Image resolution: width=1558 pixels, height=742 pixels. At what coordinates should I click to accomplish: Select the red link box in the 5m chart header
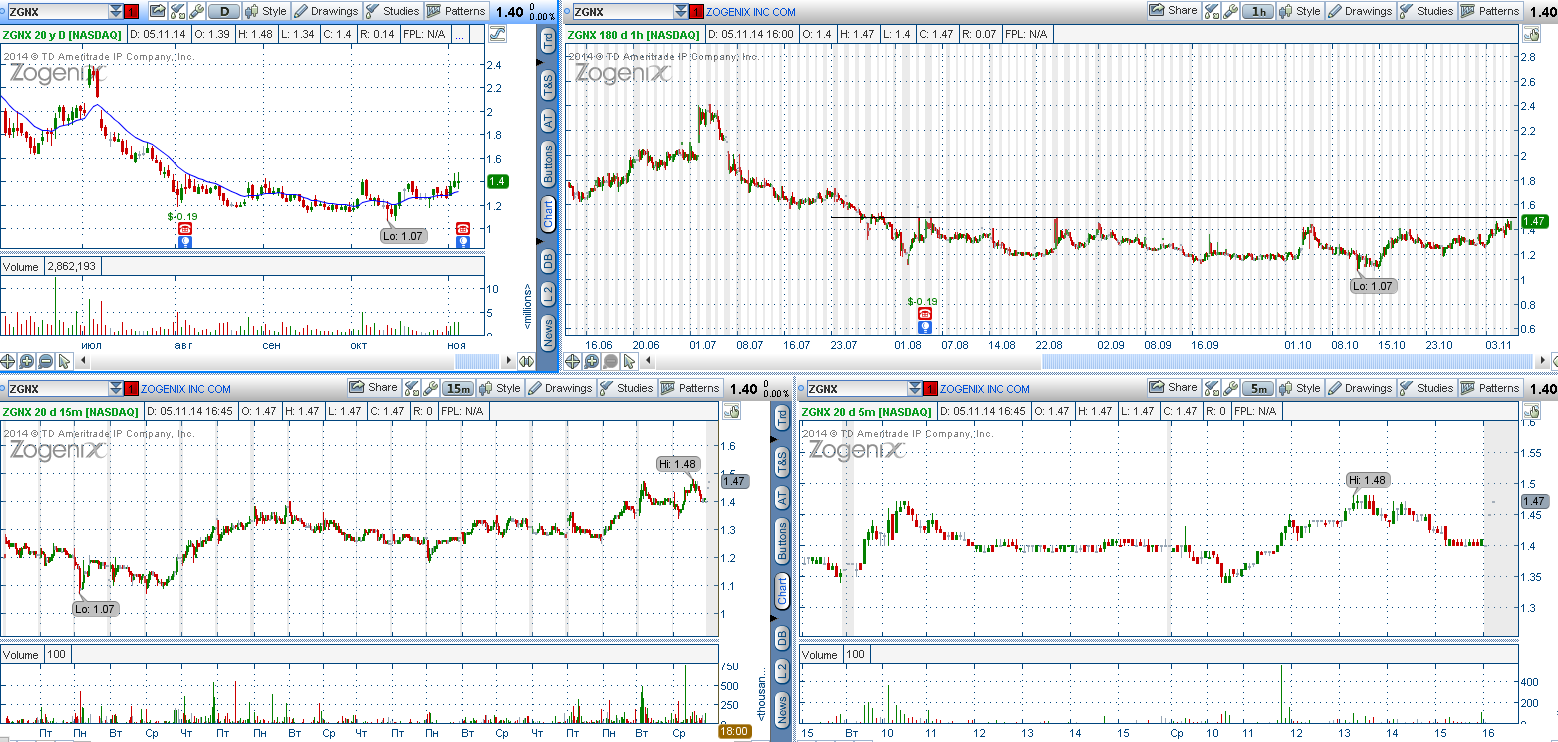click(930, 388)
